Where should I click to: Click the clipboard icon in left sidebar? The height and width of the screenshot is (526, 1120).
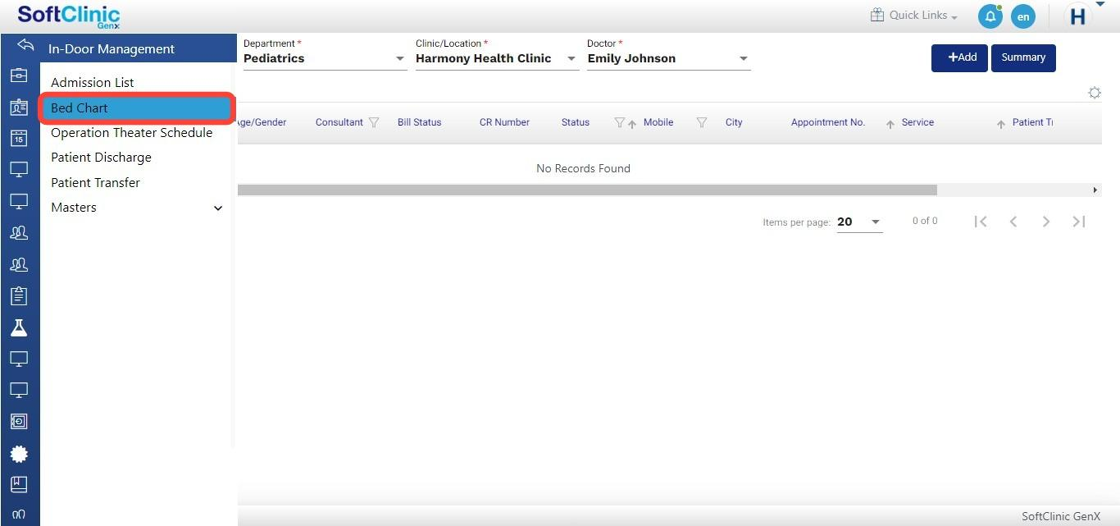click(19, 296)
